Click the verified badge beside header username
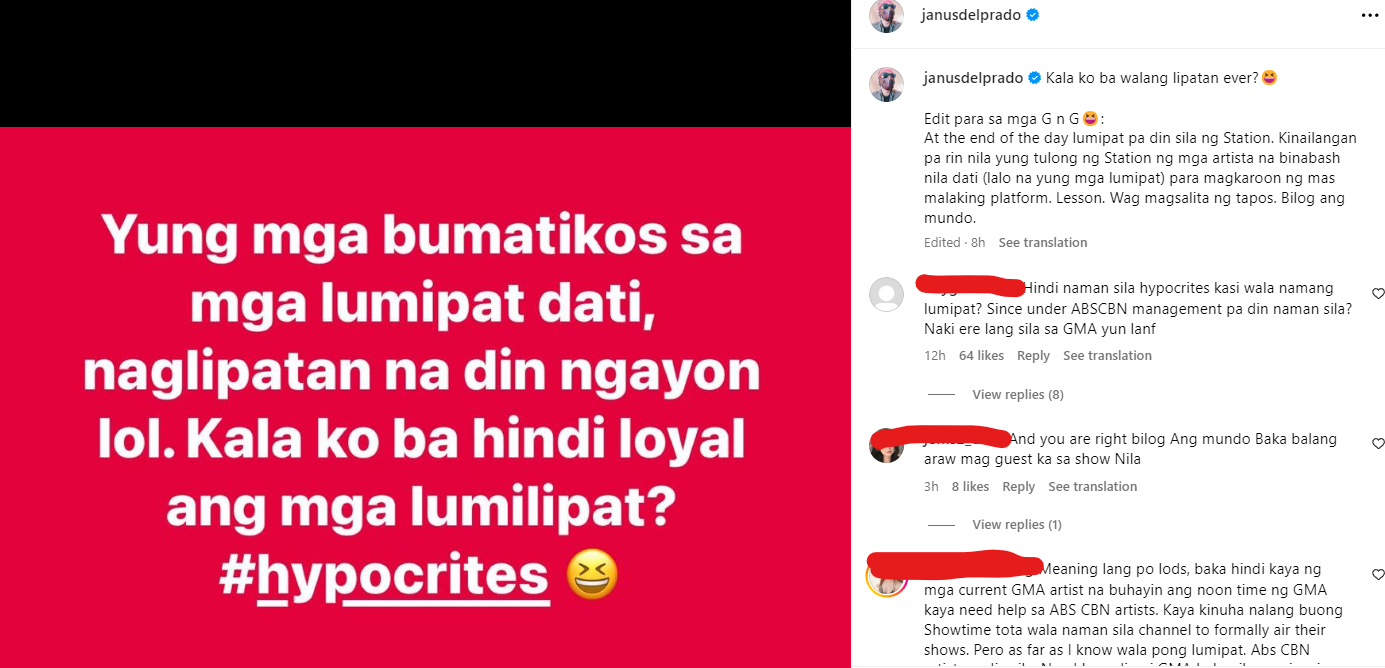Viewport: 1385px width, 668px height. 1032,15
